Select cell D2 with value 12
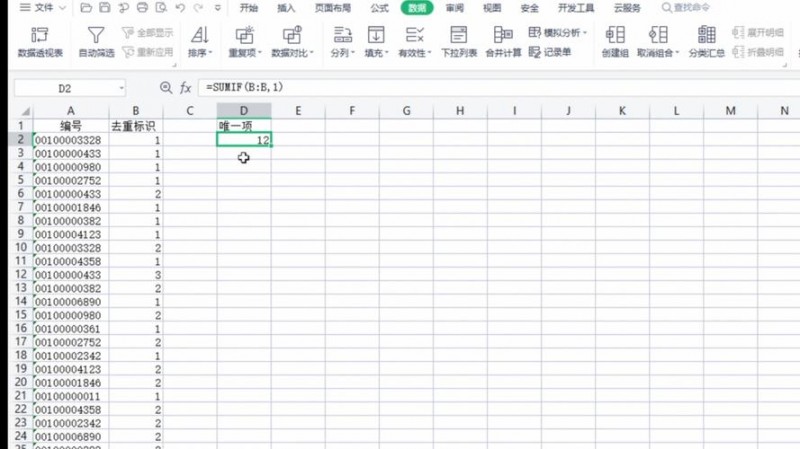Viewport: 800px width, 449px height. point(244,140)
